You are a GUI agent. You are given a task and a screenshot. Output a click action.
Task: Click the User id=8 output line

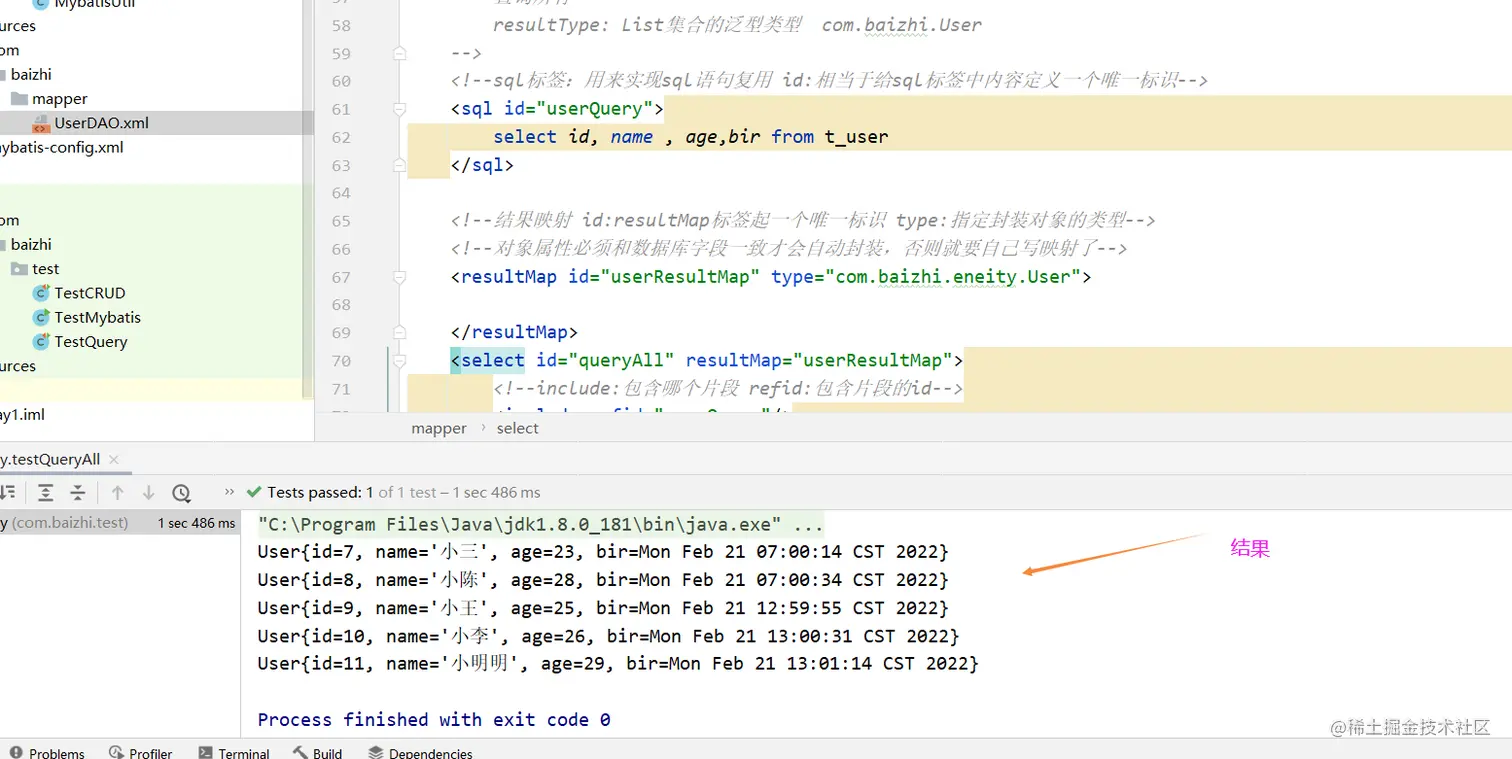pyautogui.click(x=603, y=579)
